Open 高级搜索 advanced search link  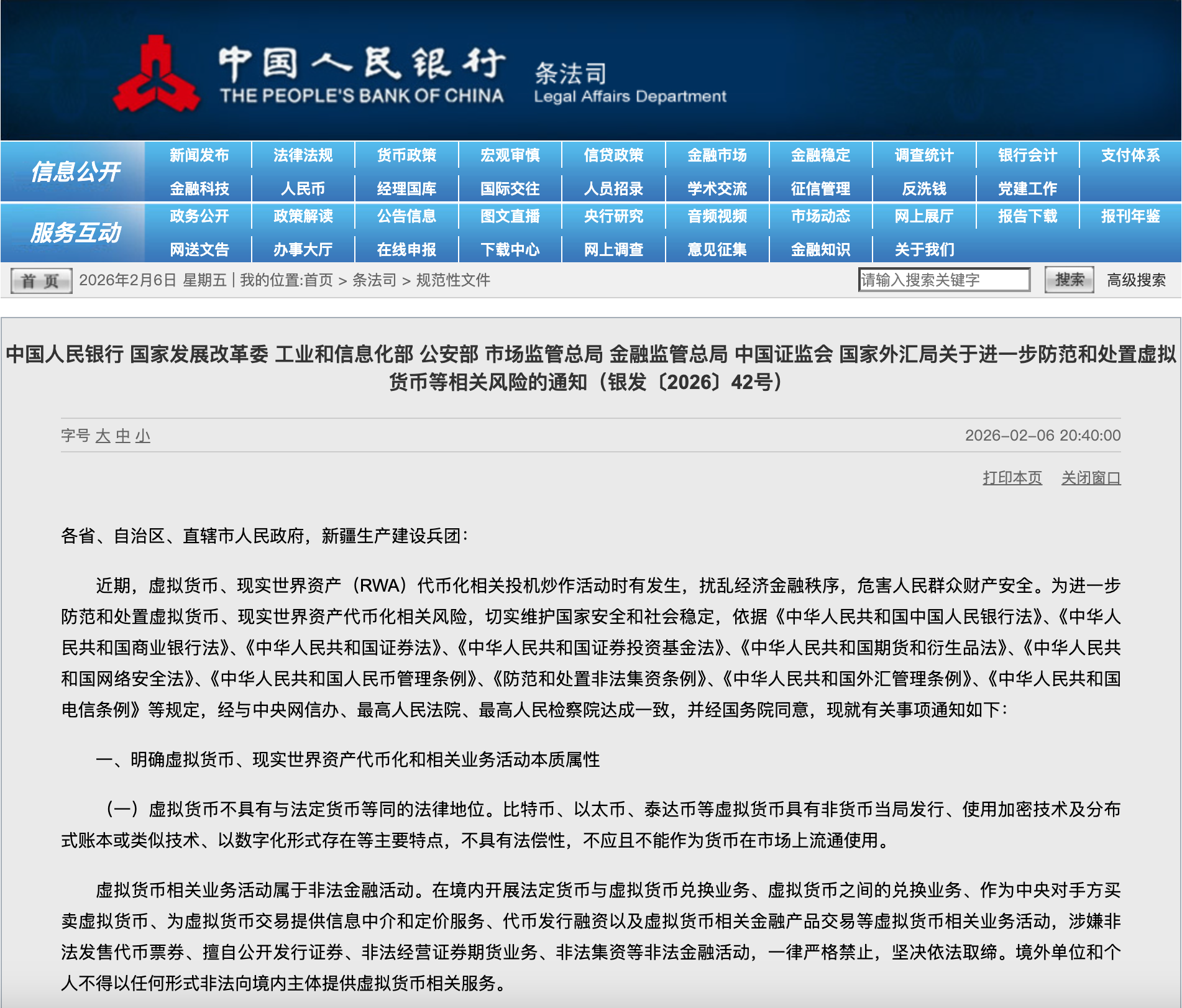(x=1135, y=280)
